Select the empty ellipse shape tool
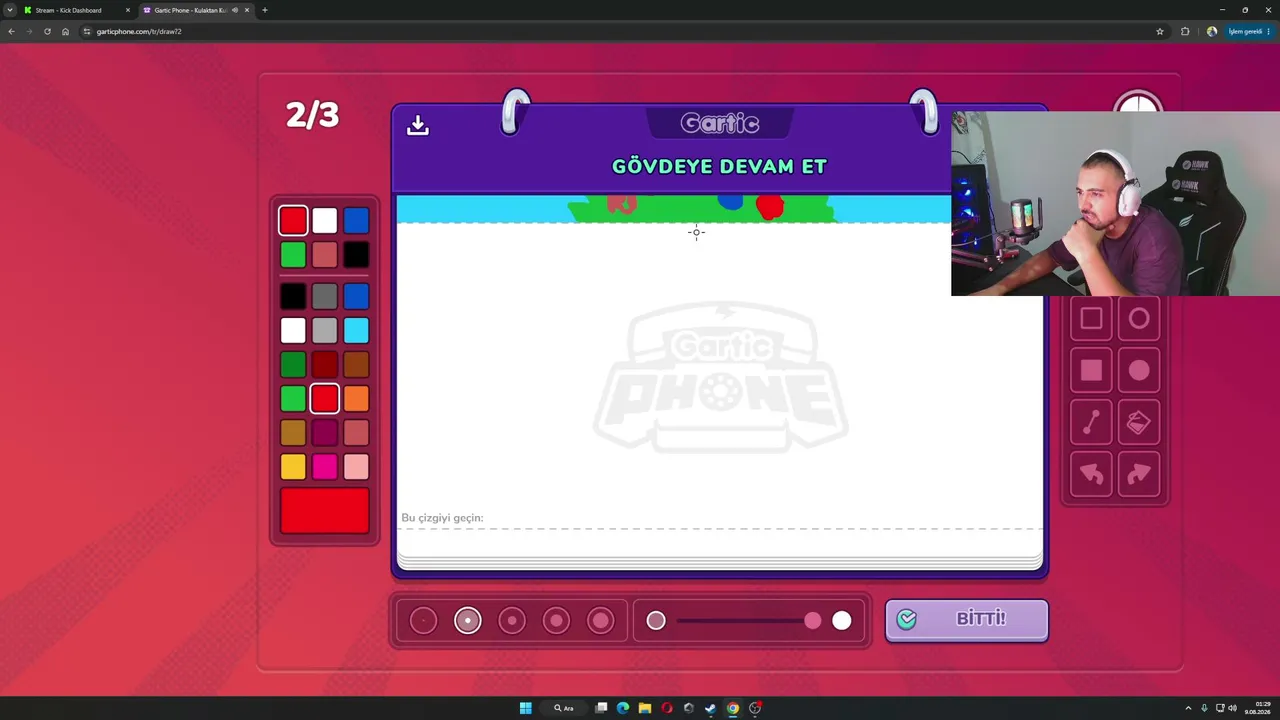This screenshot has height=720, width=1280. pos(1139,319)
